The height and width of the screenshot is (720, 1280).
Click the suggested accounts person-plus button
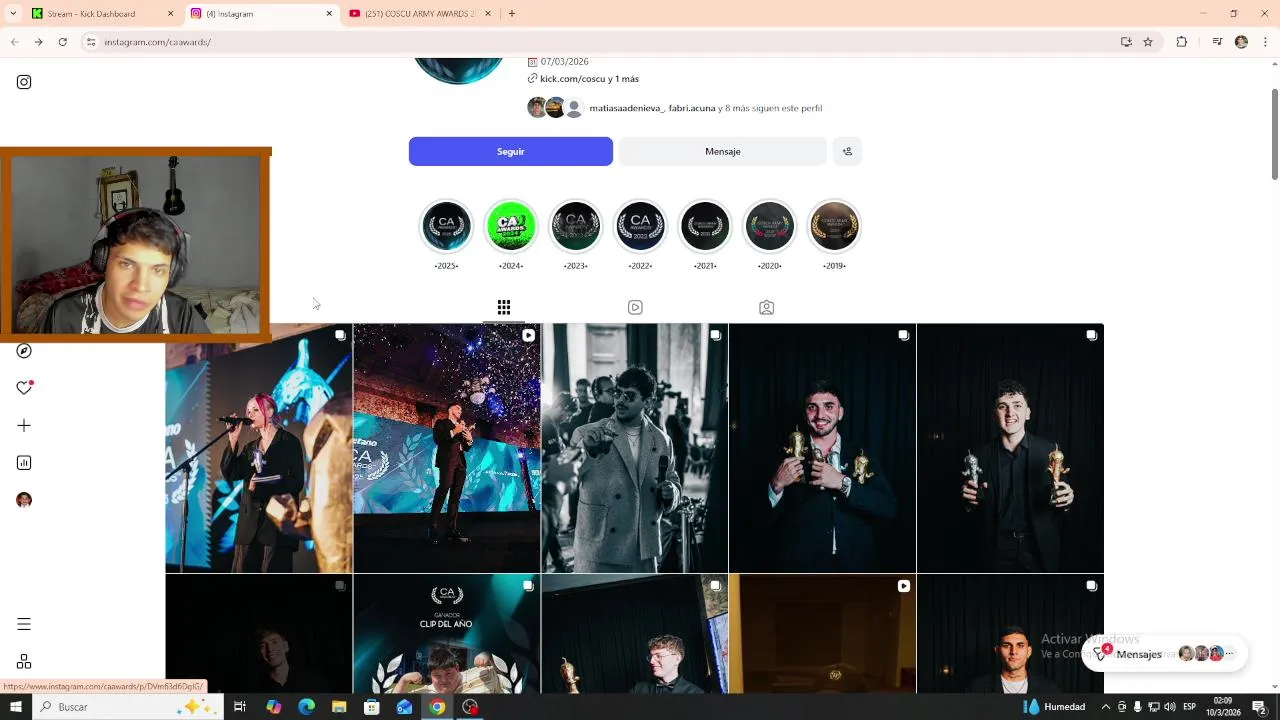click(847, 151)
